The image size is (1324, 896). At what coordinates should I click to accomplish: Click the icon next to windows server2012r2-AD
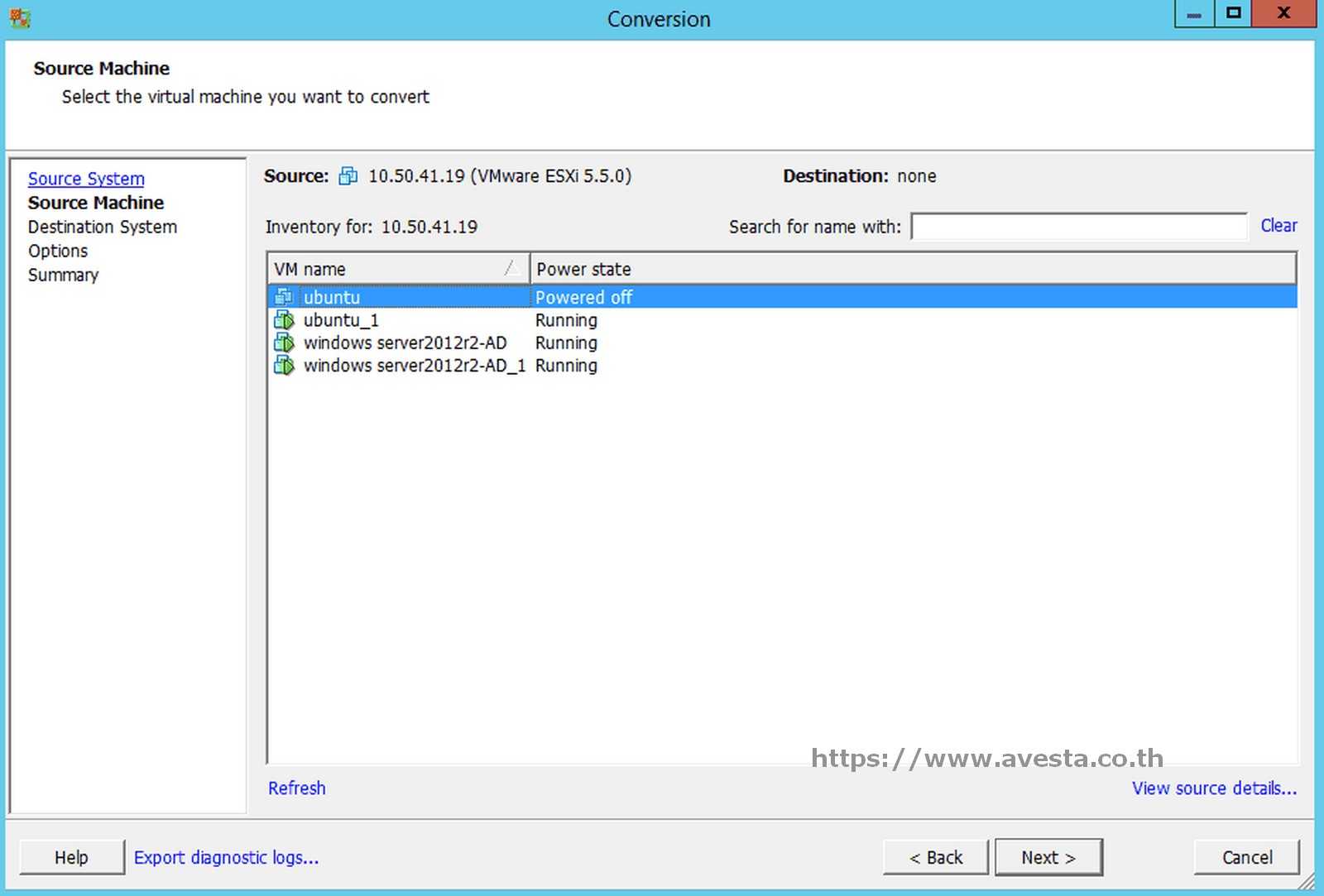tap(285, 343)
